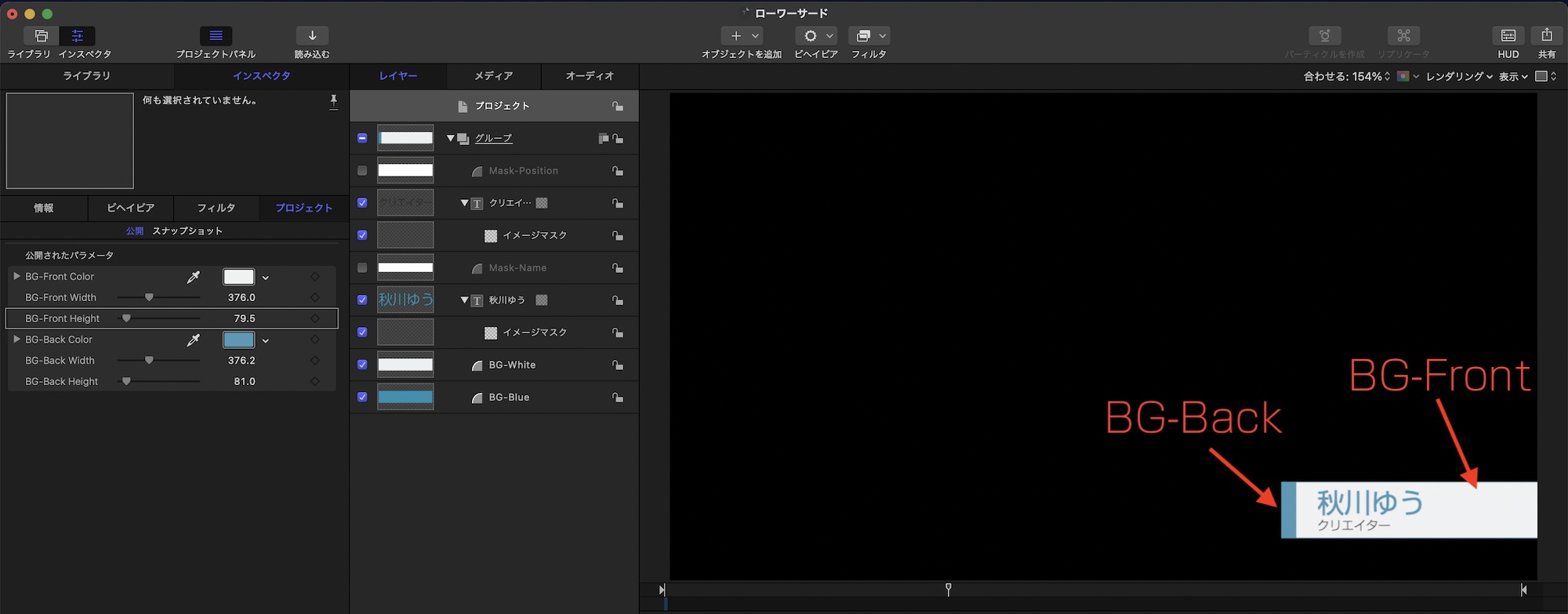This screenshot has width=1568, height=614.
Task: Click the 公開 button
Action: (135, 231)
